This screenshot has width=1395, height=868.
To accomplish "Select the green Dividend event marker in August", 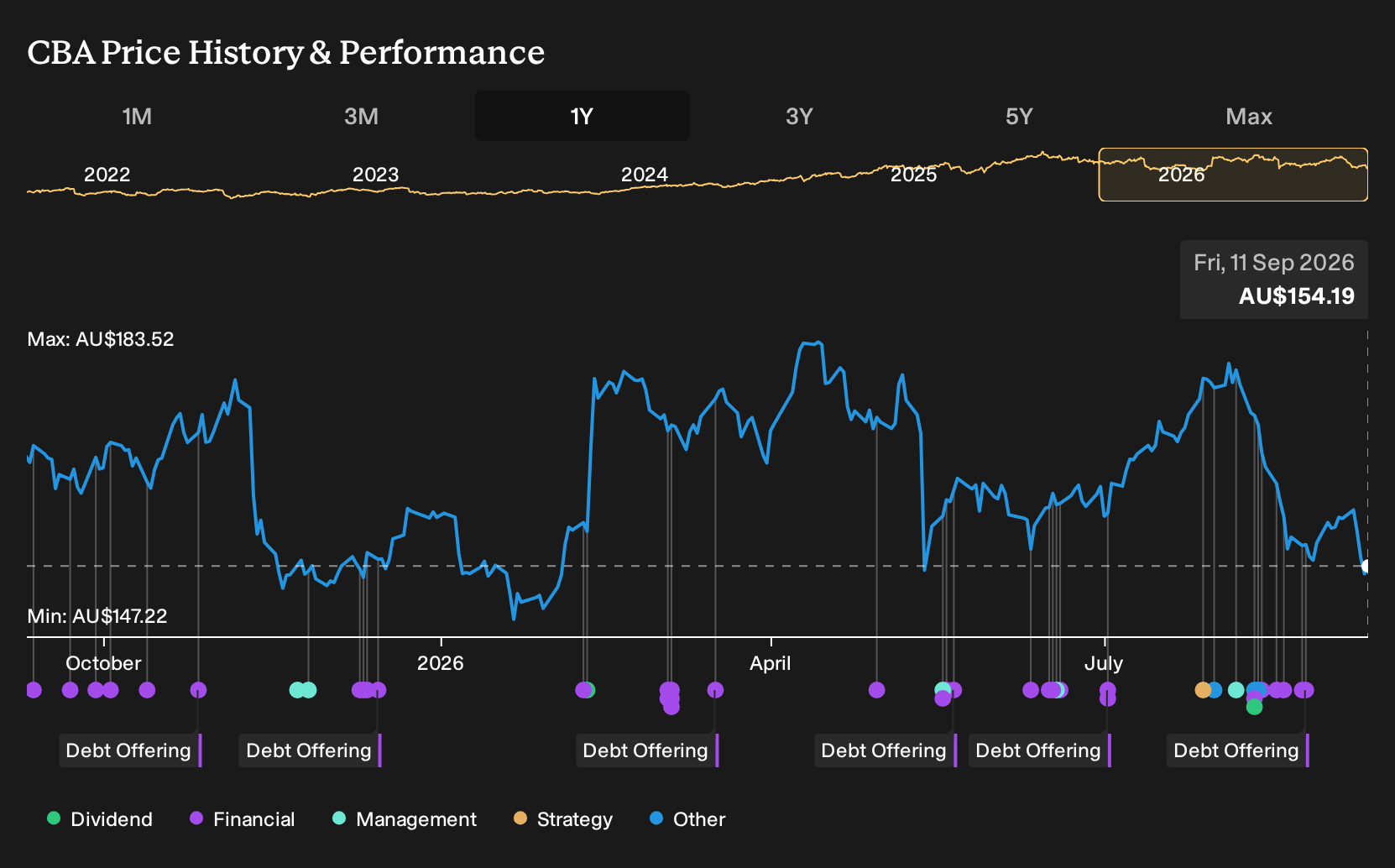I will coord(1254,707).
